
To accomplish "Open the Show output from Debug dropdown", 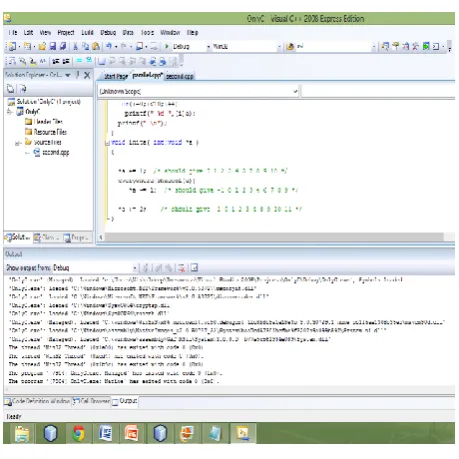I will click(x=135, y=268).
